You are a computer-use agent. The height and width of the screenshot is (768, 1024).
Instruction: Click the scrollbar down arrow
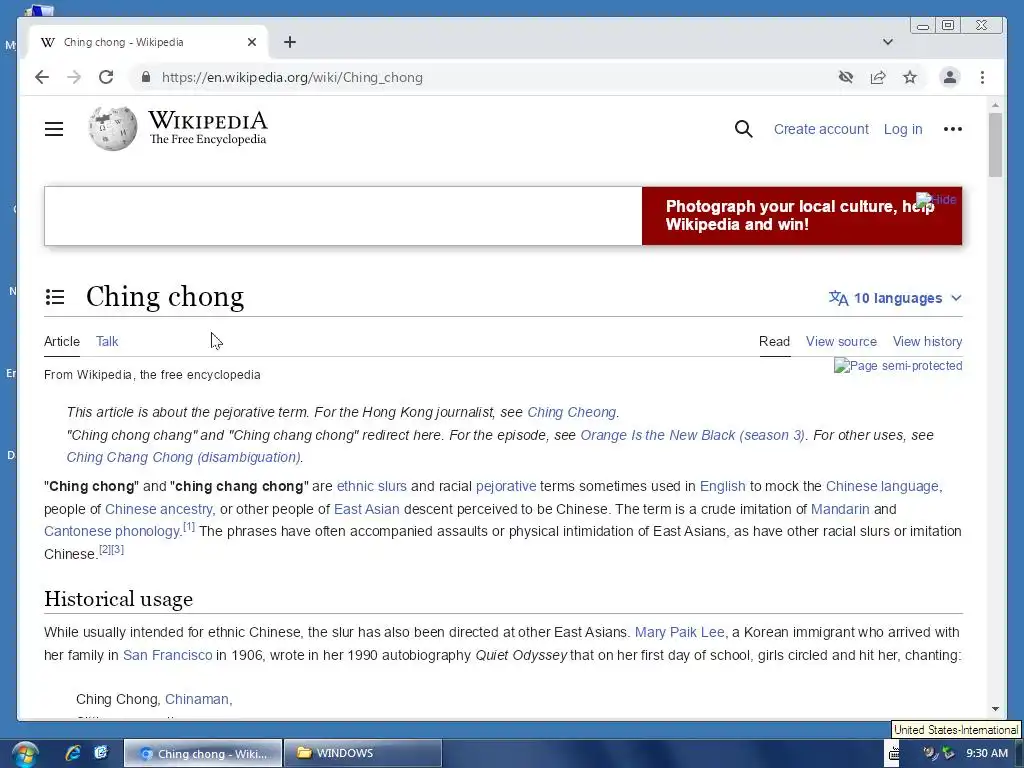[x=995, y=709]
